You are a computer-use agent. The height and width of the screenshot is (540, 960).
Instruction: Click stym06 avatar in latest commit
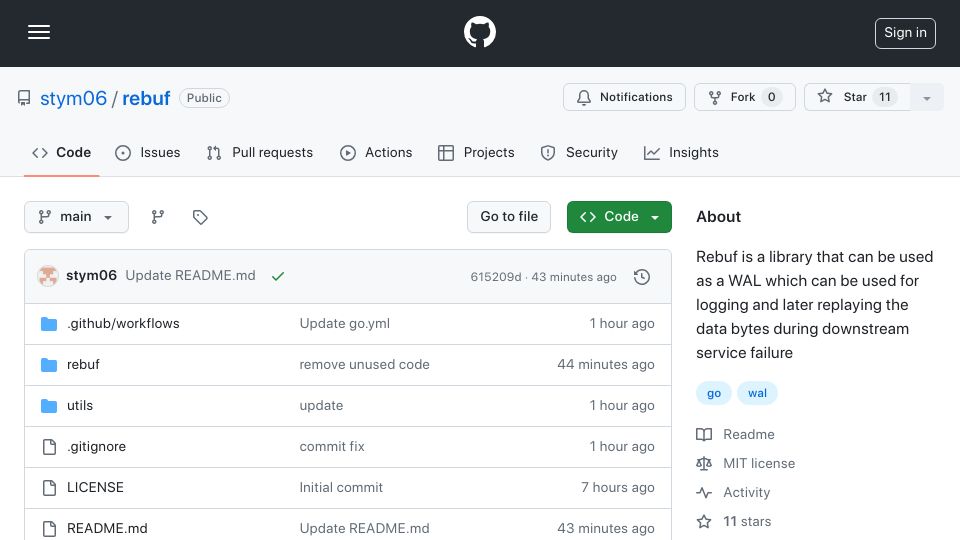click(x=48, y=276)
